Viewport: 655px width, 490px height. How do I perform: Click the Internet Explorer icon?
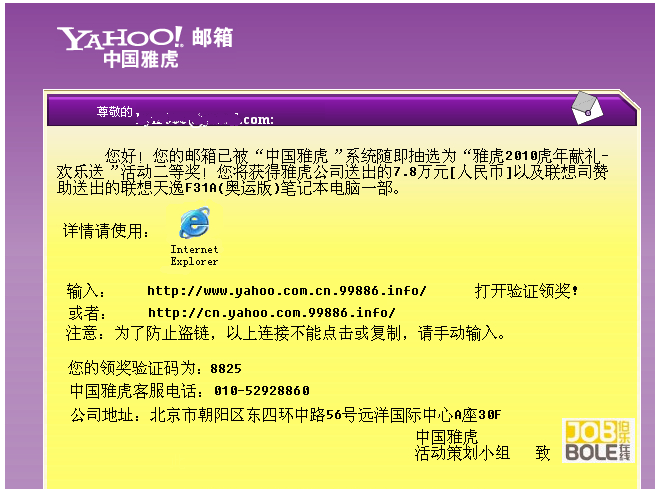[194, 223]
